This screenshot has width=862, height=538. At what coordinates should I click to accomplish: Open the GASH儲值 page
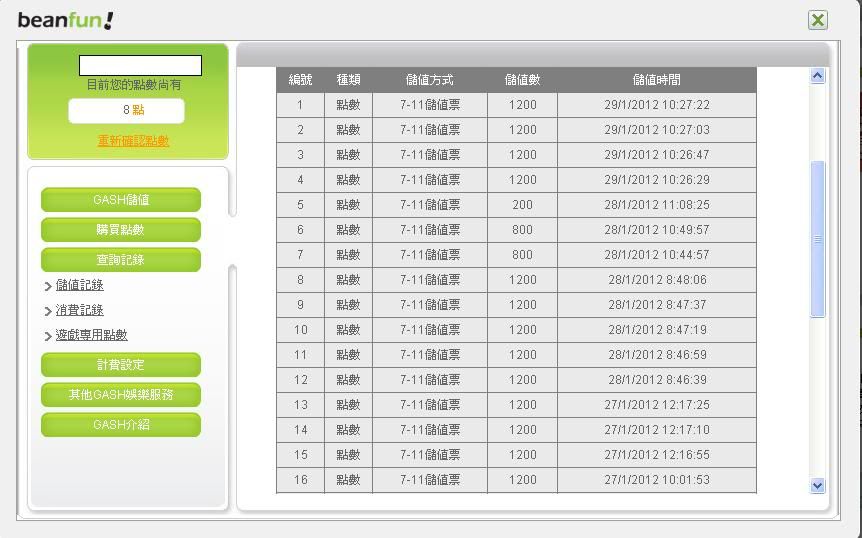click(121, 200)
